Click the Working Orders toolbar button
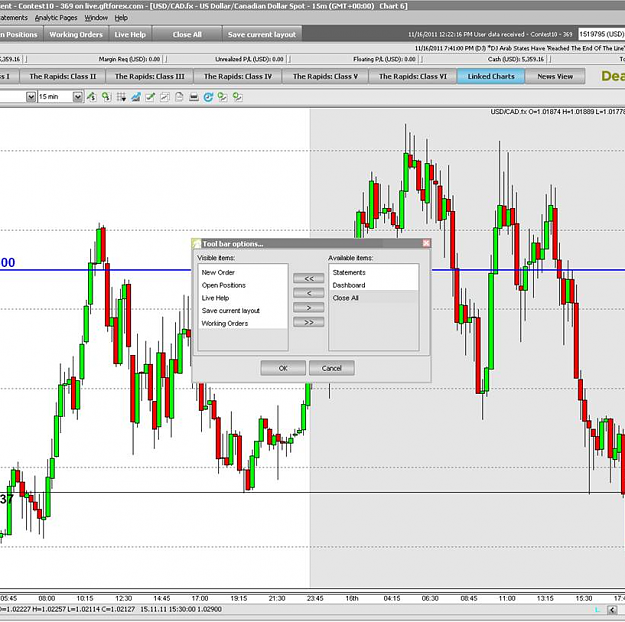Screen dimensions: 625x622 pos(76,35)
